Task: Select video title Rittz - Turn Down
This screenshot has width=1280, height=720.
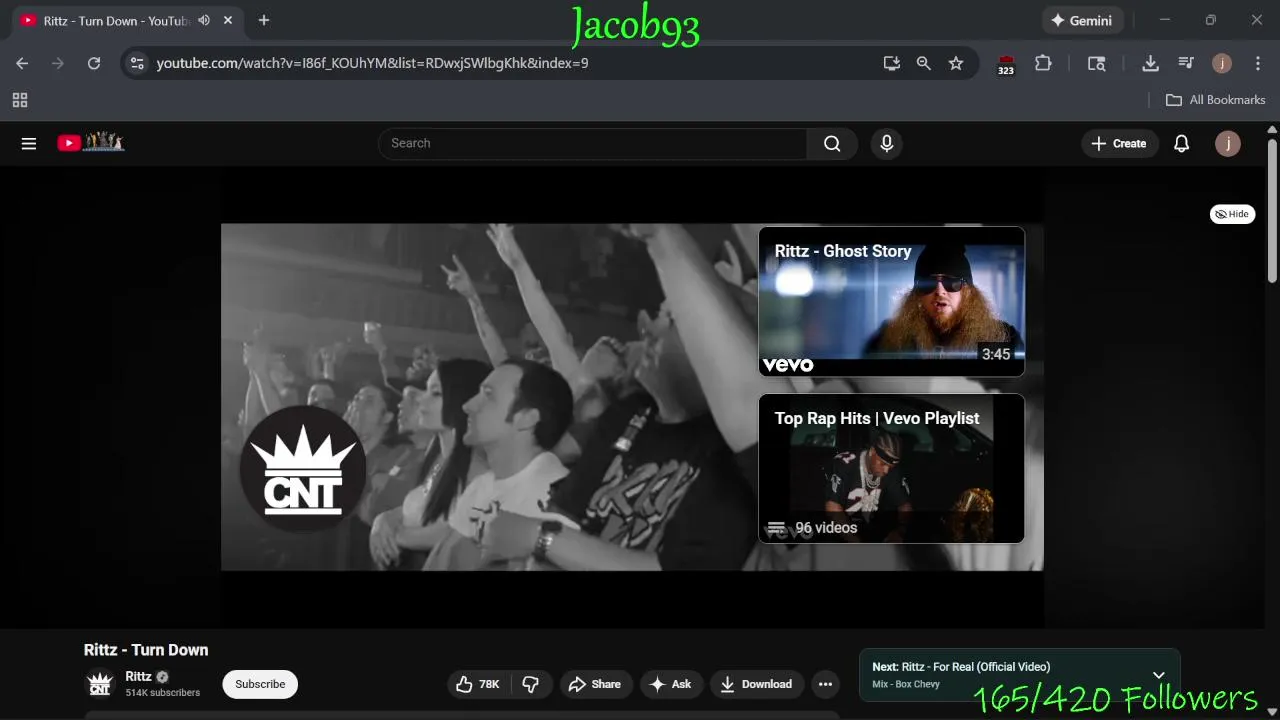Action: coord(146,650)
